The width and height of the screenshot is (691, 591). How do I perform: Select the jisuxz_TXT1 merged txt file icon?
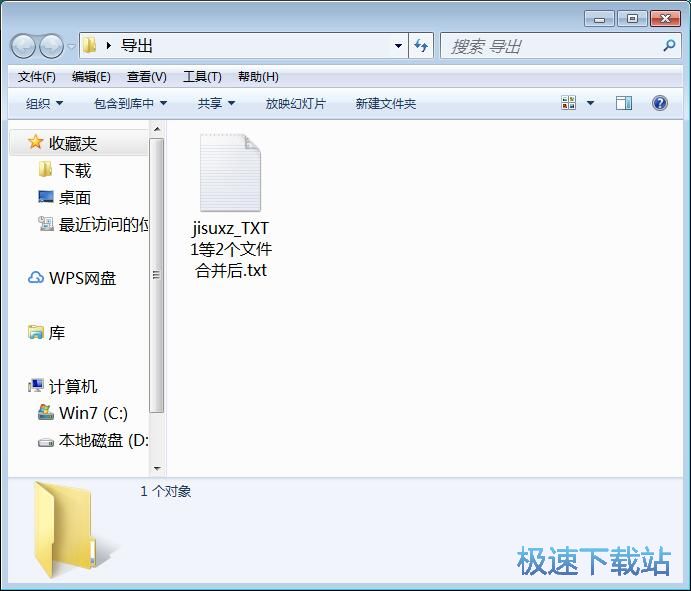pos(230,173)
